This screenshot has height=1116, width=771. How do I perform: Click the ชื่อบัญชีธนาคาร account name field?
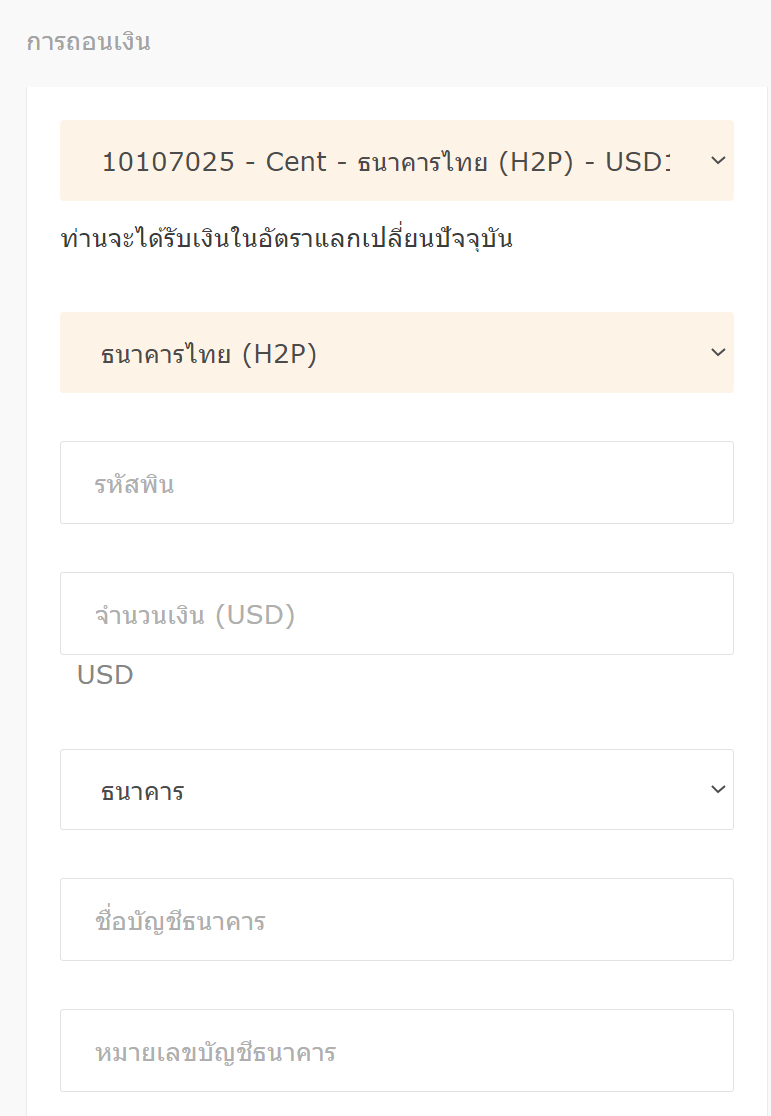pos(396,919)
